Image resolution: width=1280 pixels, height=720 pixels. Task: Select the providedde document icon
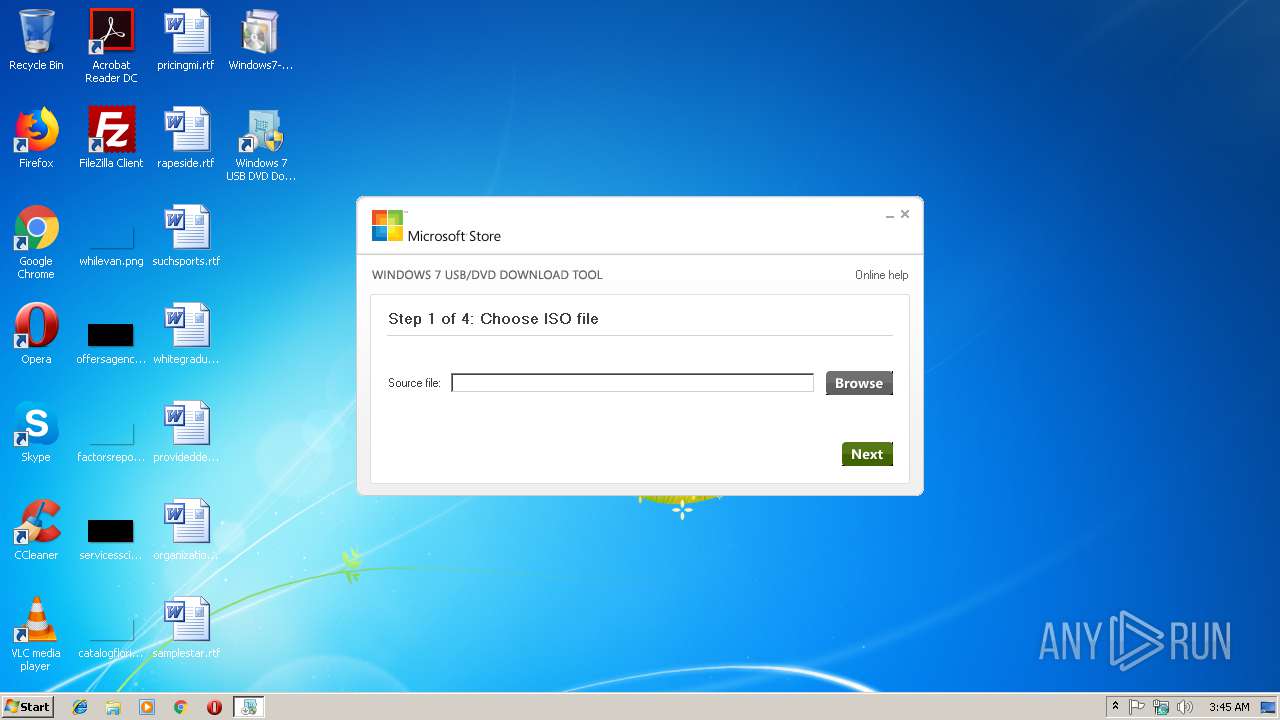click(x=186, y=432)
